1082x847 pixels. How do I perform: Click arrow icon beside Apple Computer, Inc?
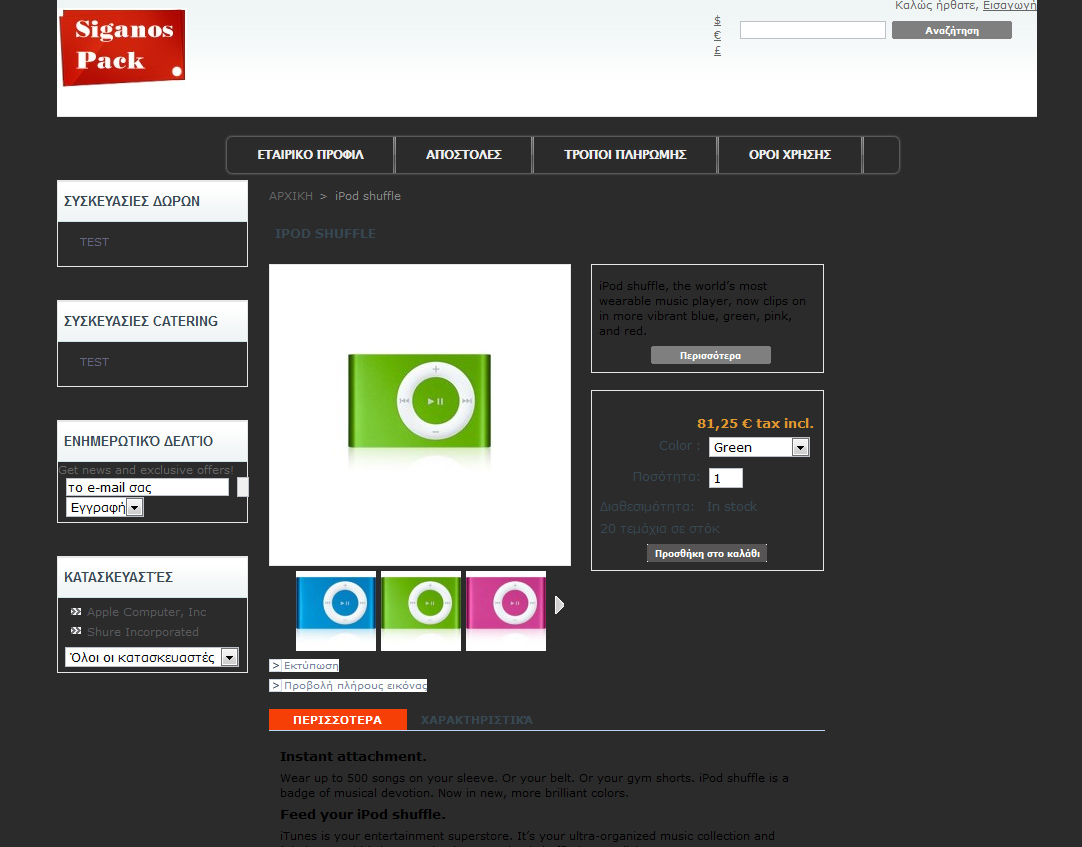pos(76,612)
